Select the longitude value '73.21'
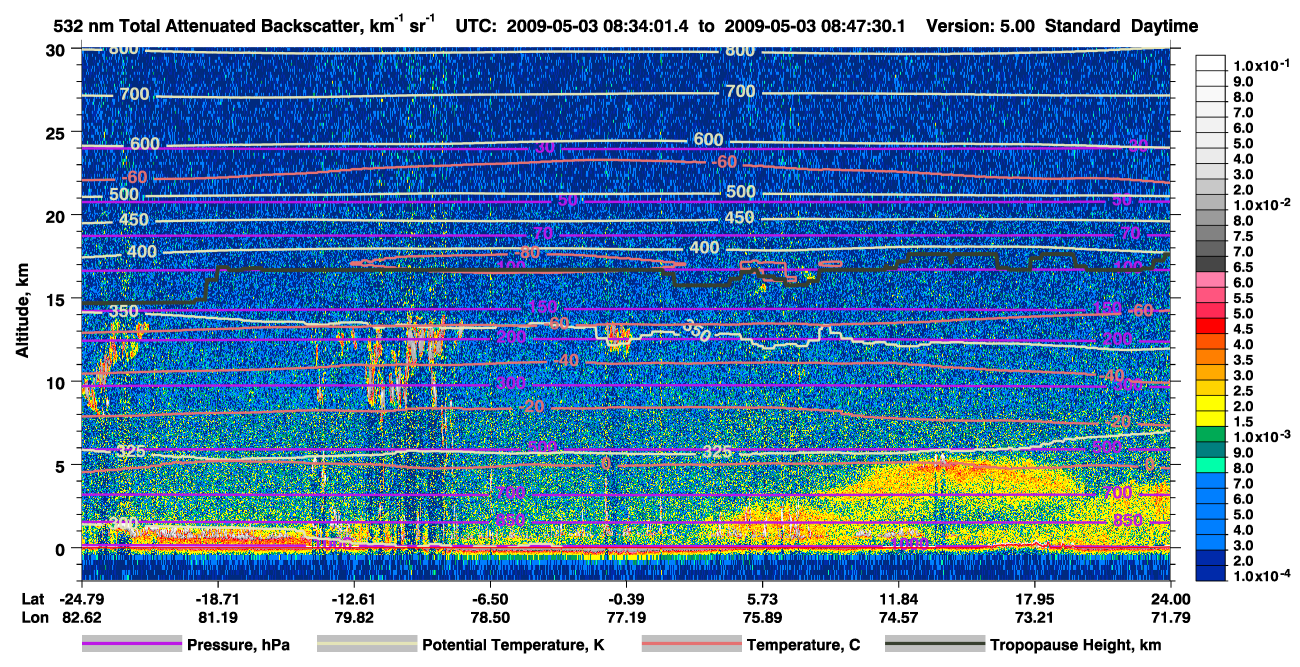The image size is (1300, 667). pyautogui.click(x=1035, y=618)
